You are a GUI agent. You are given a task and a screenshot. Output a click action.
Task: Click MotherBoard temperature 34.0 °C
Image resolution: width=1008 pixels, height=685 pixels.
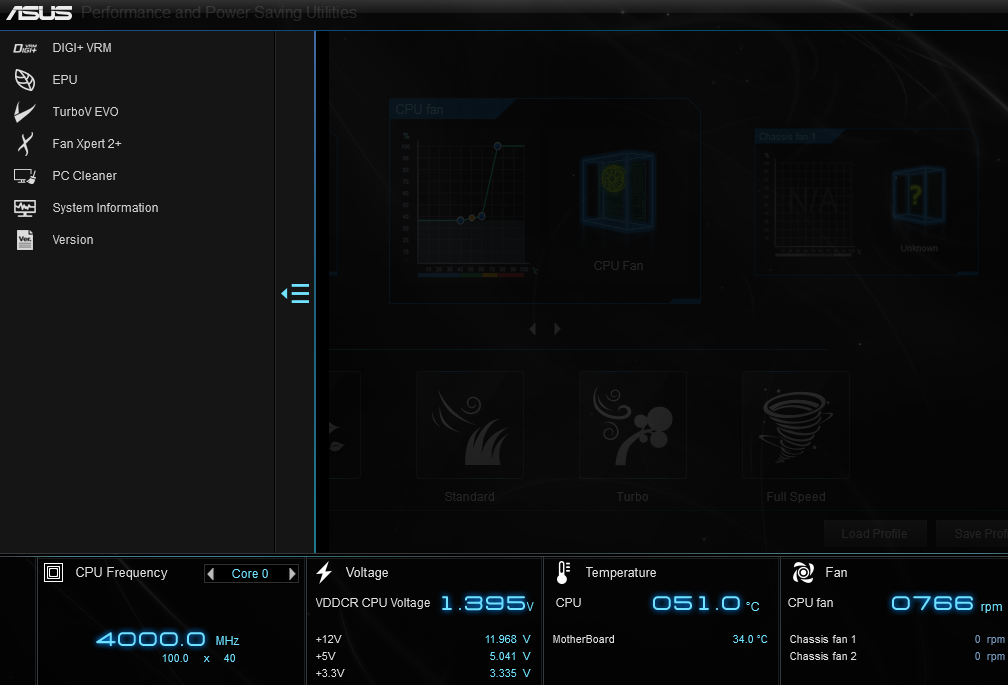pyautogui.click(x=750, y=639)
